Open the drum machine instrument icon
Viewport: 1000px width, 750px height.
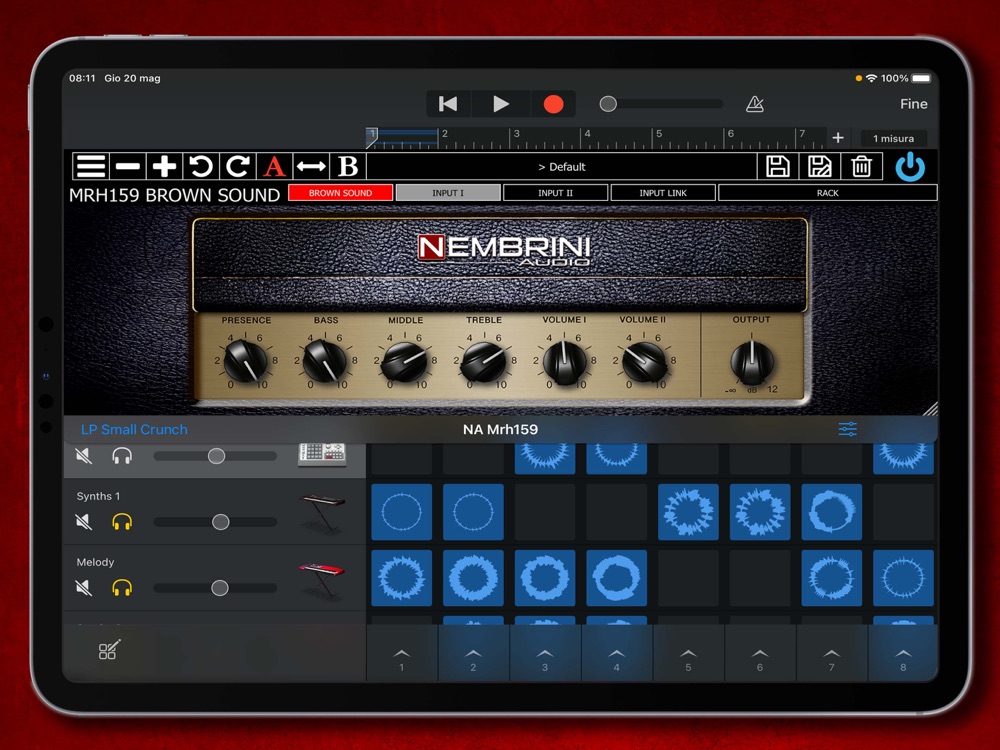point(322,454)
